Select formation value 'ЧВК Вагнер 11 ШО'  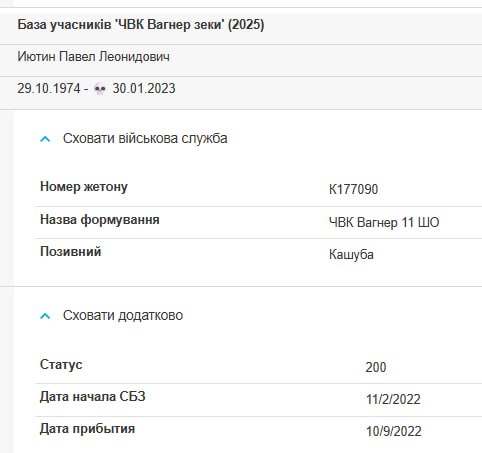pos(384,222)
